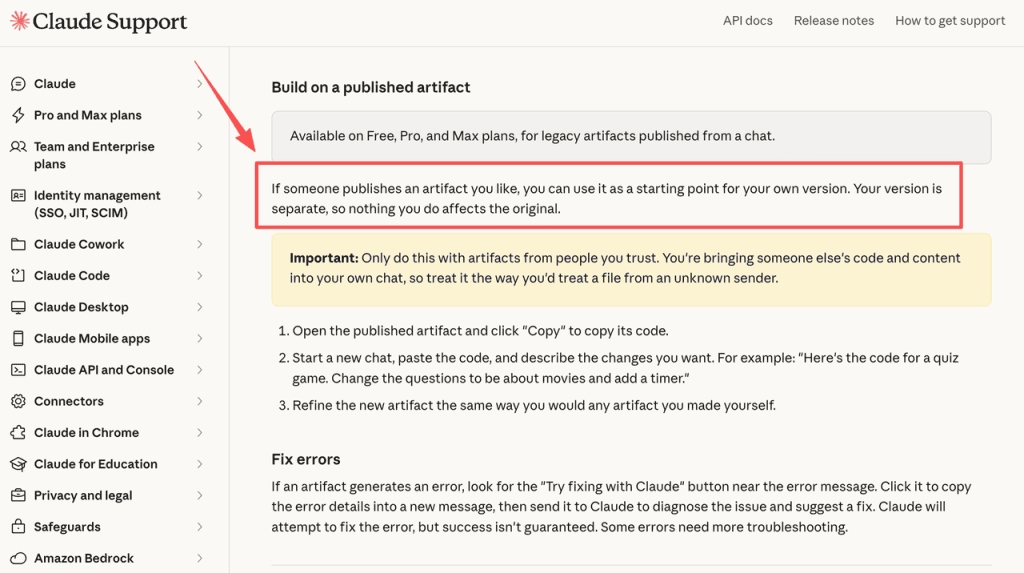Expand the Amazon Bedrock chevron

click(x=200, y=558)
